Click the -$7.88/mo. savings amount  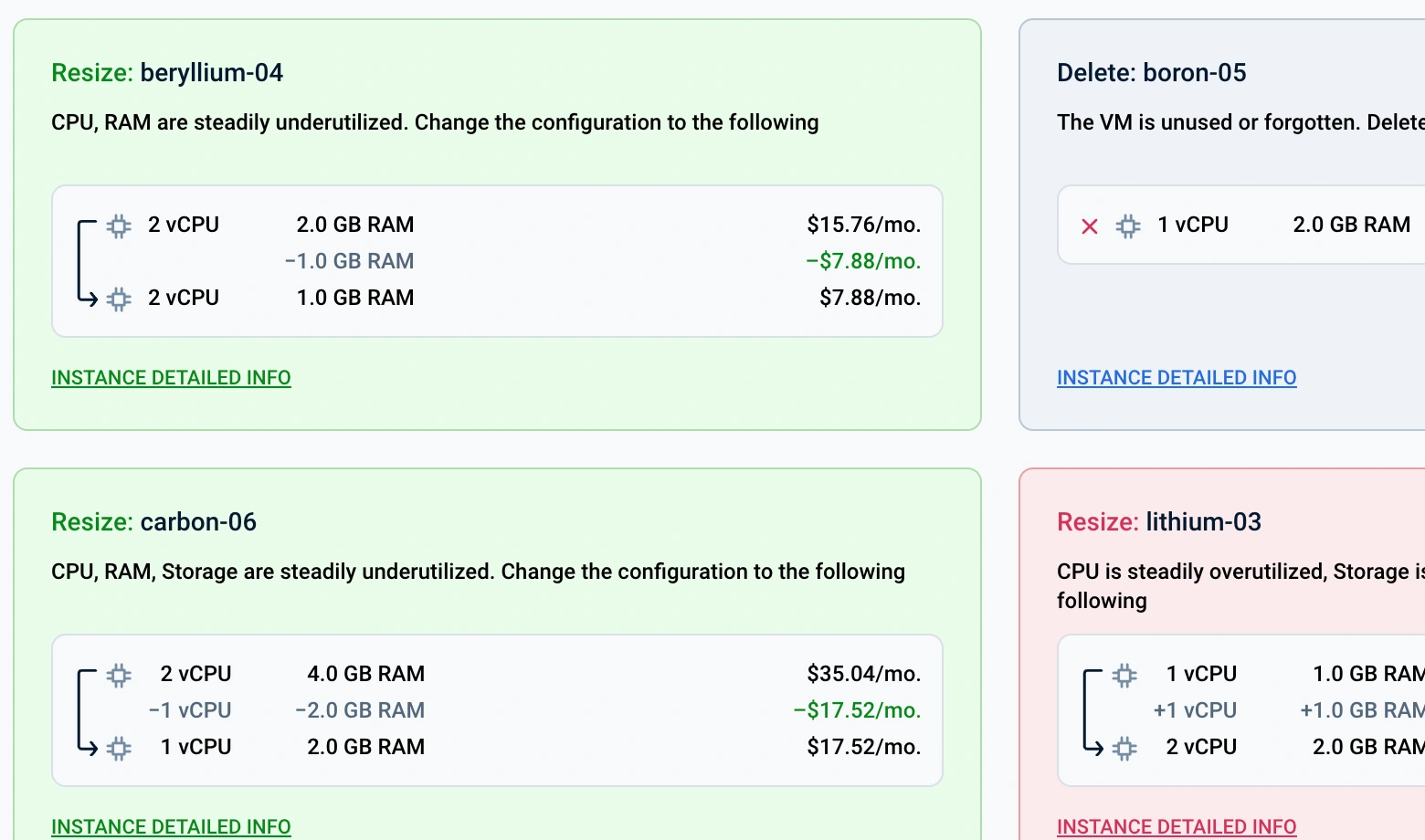click(863, 261)
